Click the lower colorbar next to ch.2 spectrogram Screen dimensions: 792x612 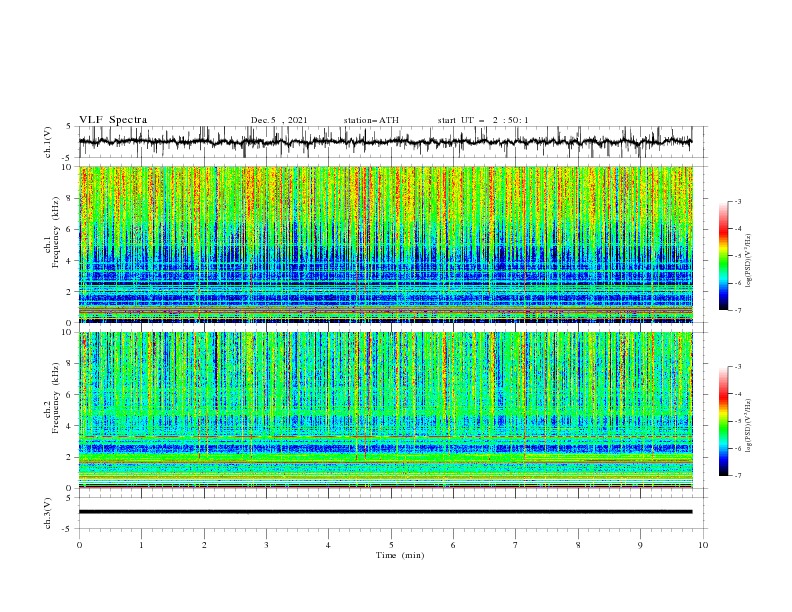723,421
